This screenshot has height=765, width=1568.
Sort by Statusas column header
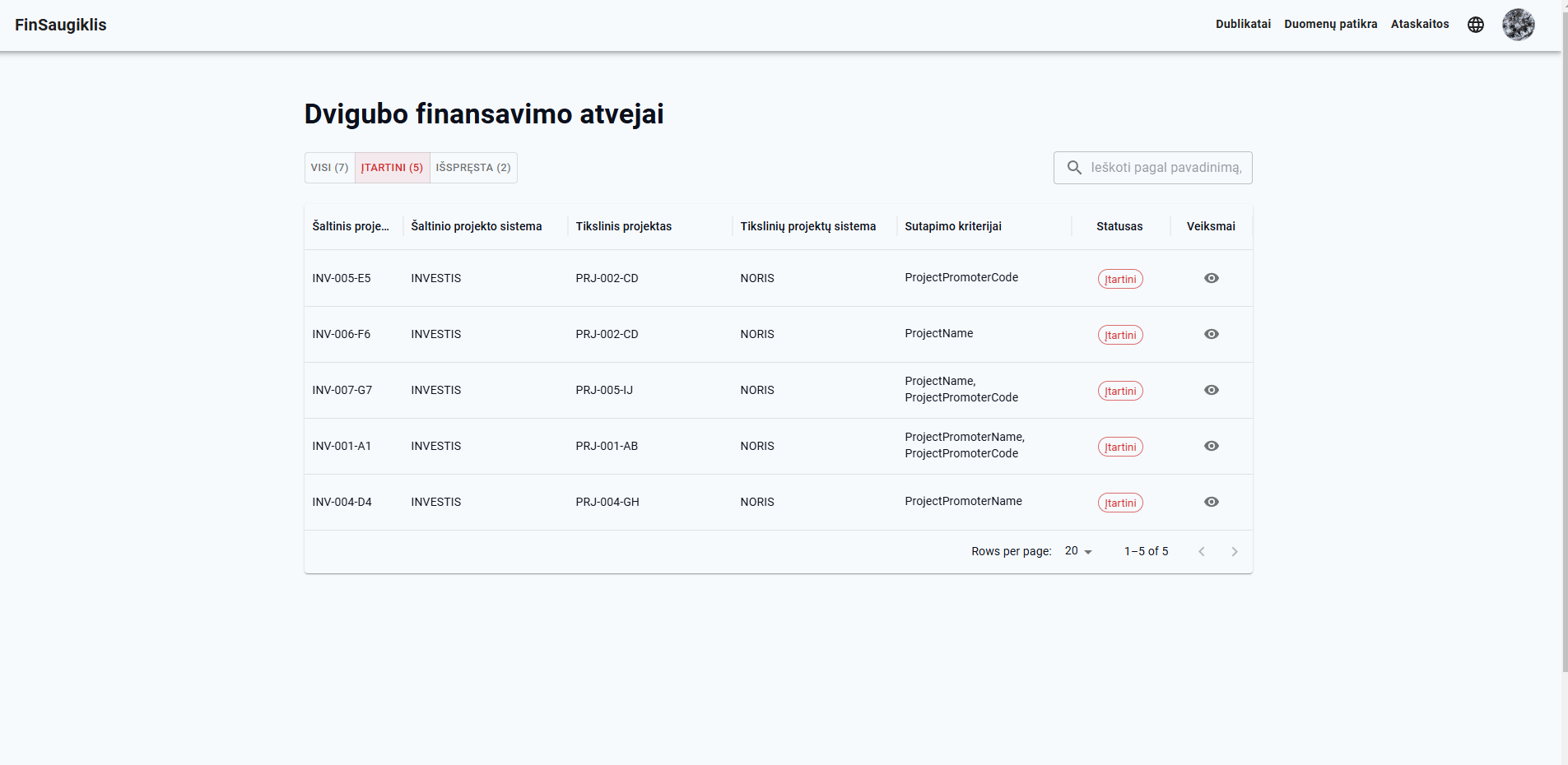tap(1119, 226)
